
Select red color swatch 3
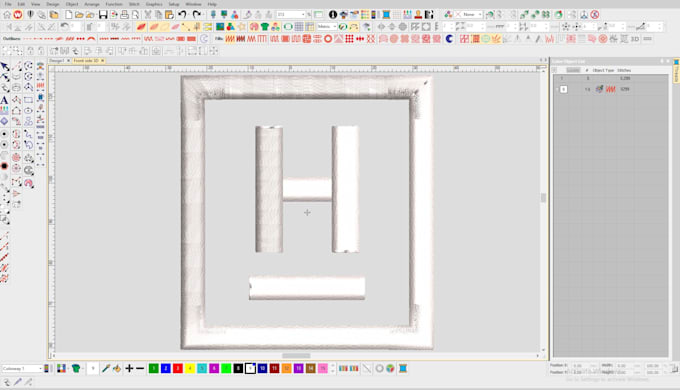coord(178,368)
